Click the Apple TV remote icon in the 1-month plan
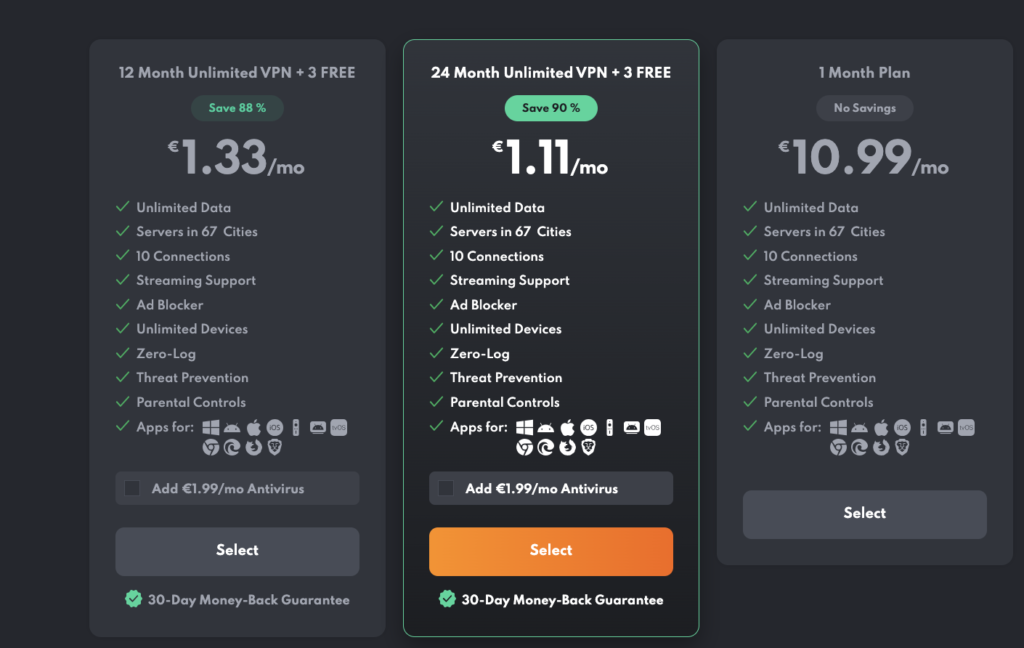1024x648 pixels. point(923,427)
